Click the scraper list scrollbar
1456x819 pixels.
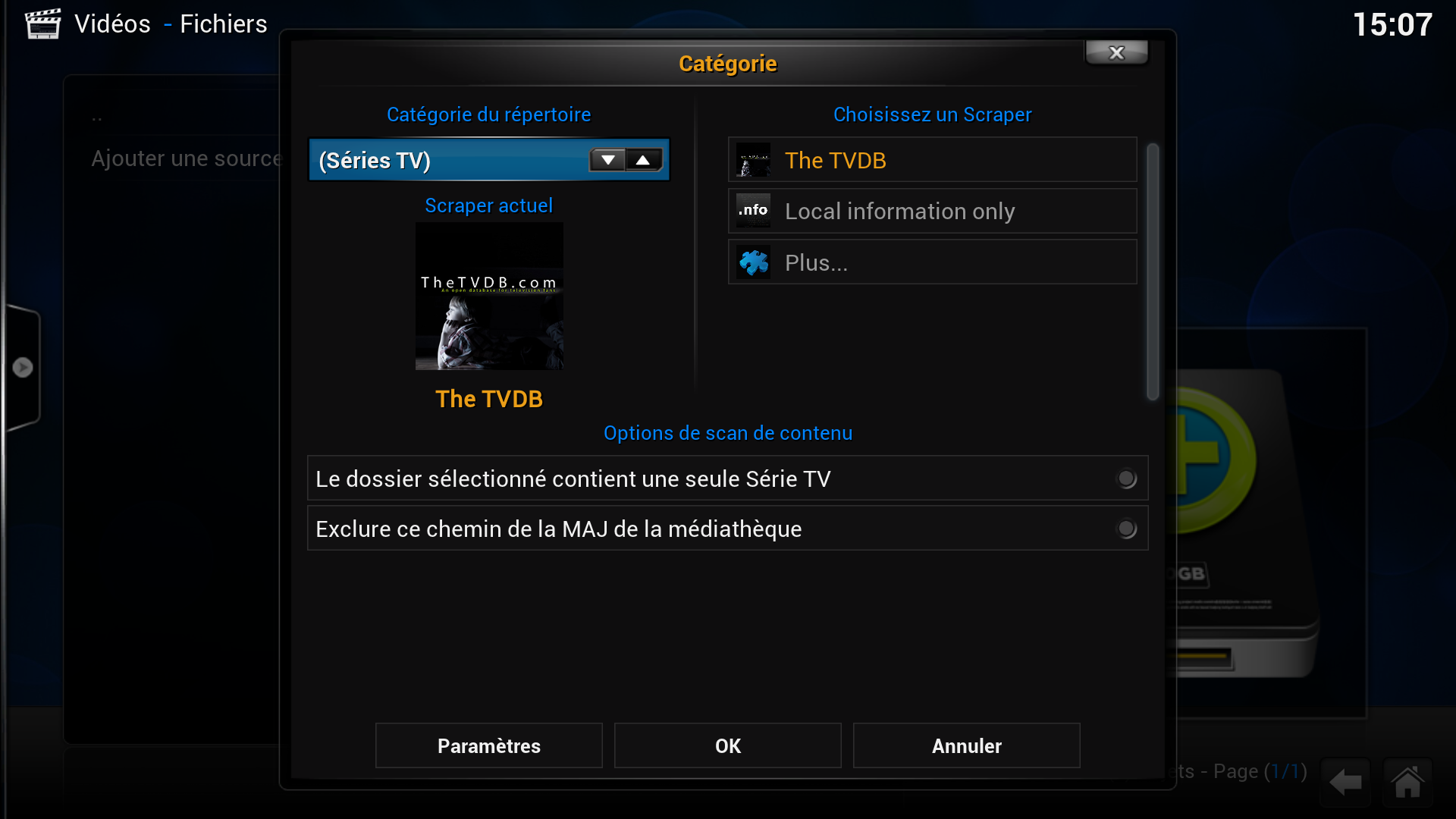tap(1153, 271)
